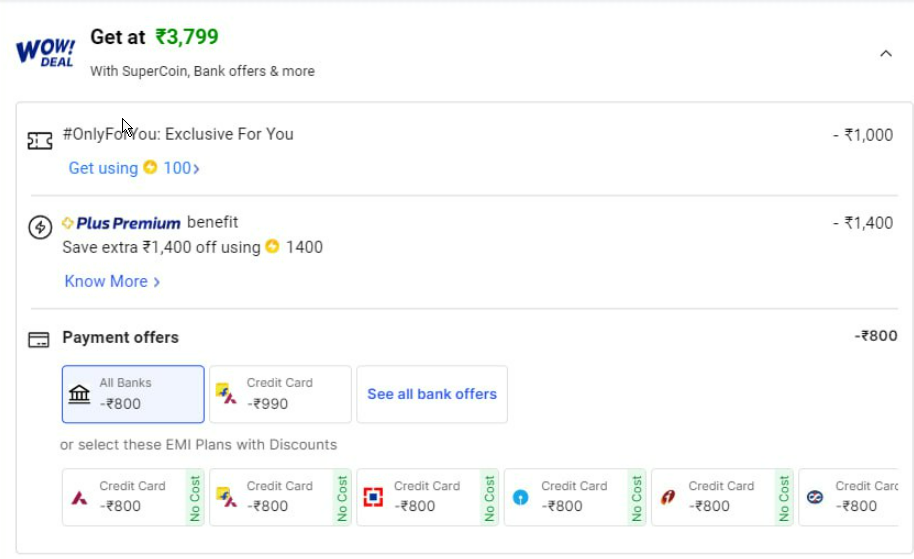Click the lightning bolt Plus benefit icon
This screenshot has height=559, width=914.
40,227
